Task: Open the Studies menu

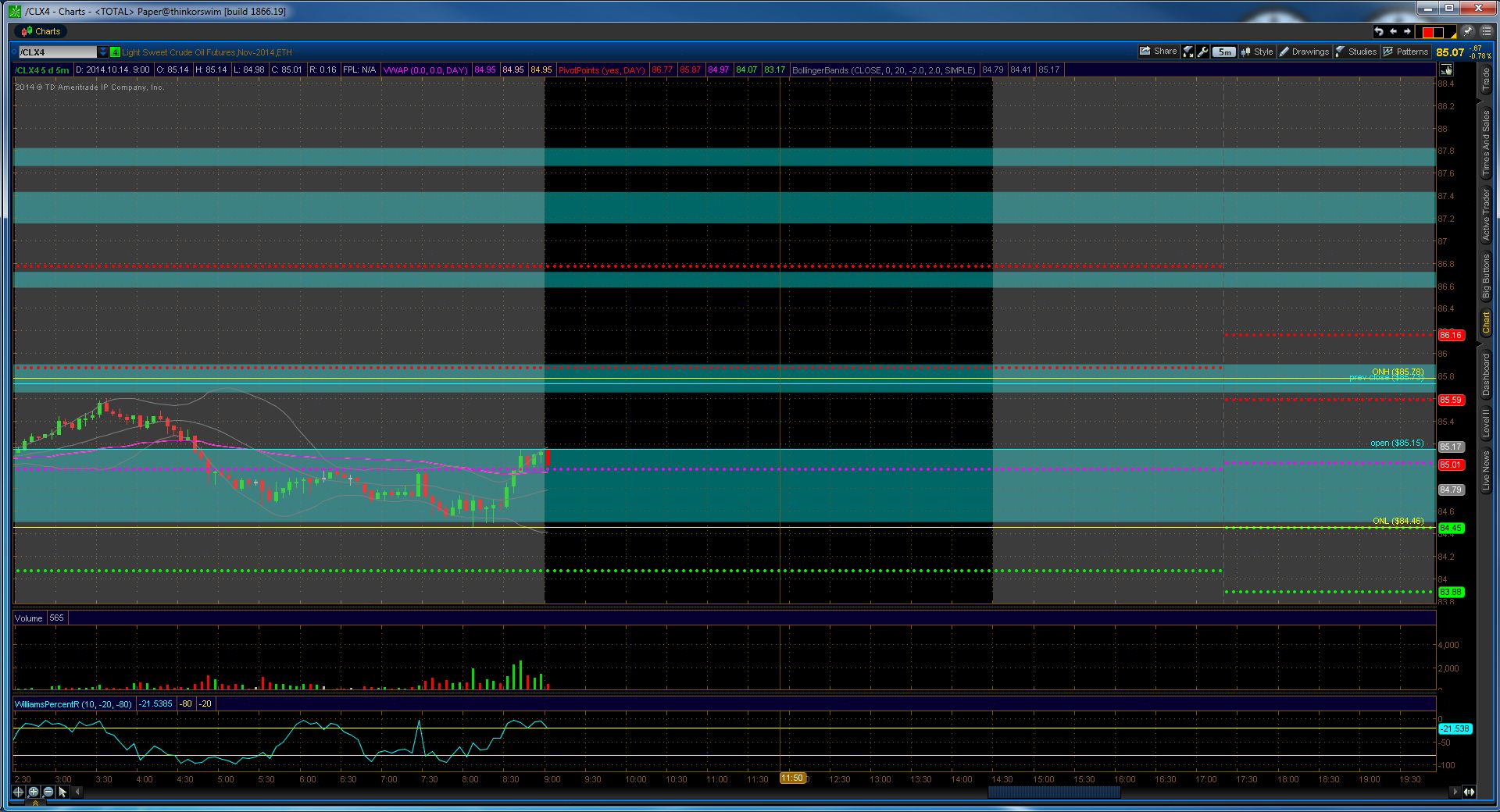Action: [x=1356, y=52]
